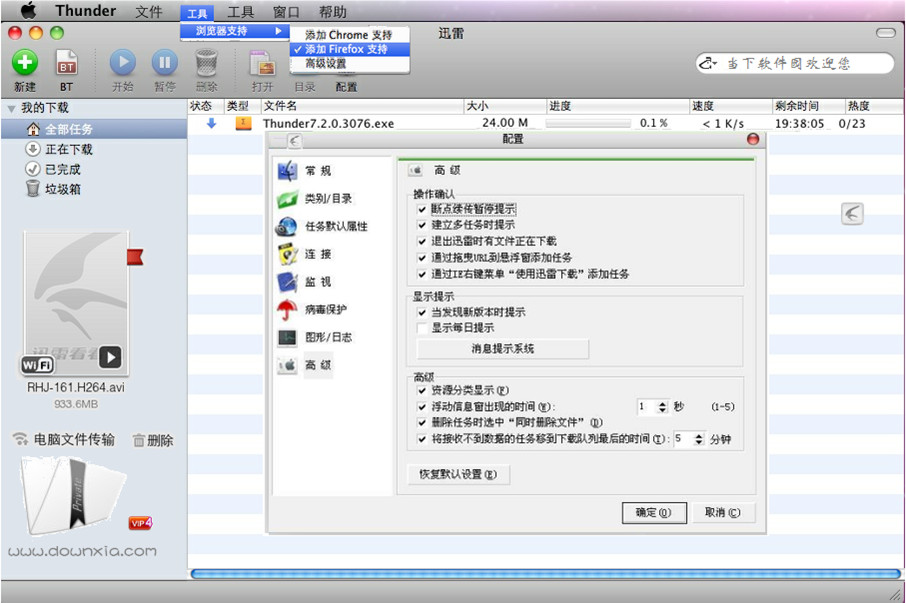Click the Open file toolbar icon
The width and height of the screenshot is (906, 603).
(x=262, y=64)
